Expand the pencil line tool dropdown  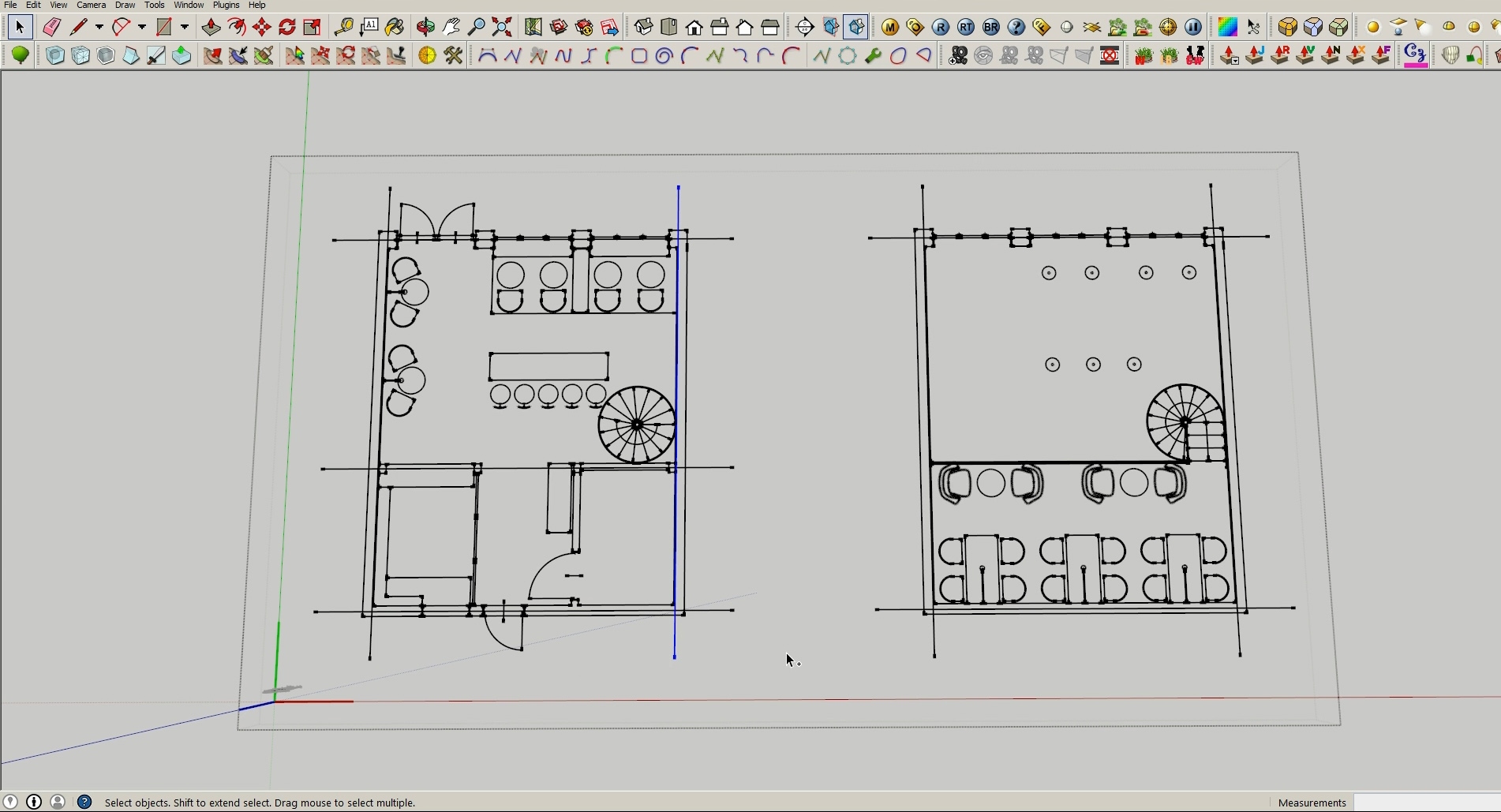pyautogui.click(x=99, y=27)
